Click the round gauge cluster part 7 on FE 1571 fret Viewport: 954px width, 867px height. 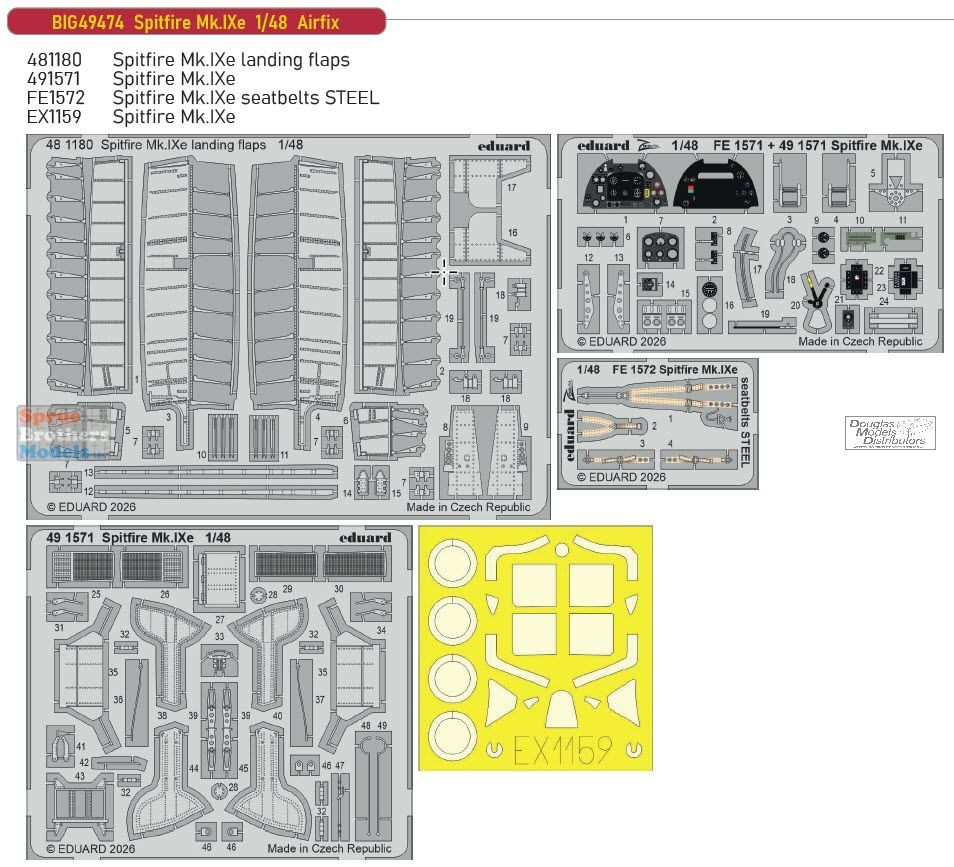(660, 248)
